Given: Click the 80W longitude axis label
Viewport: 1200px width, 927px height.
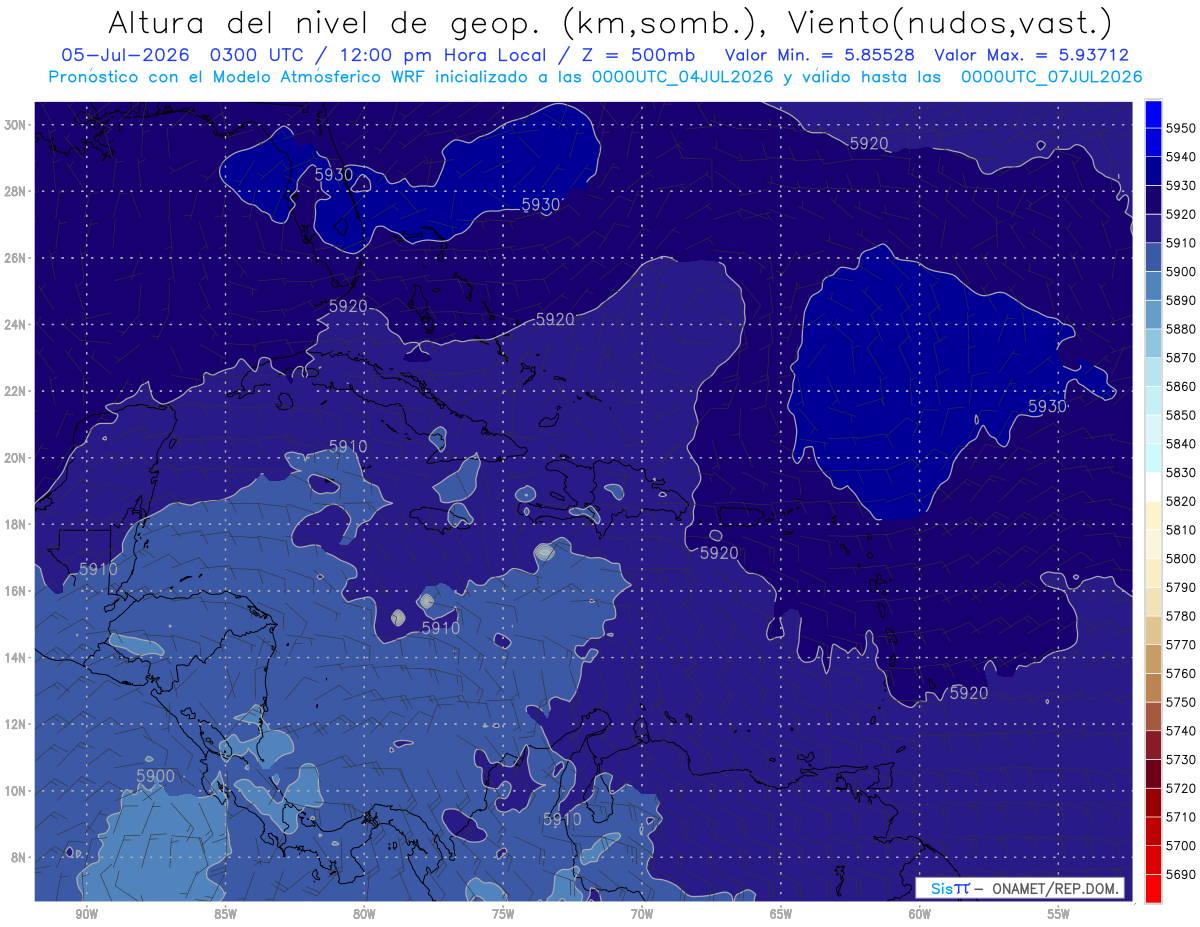Looking at the screenshot, I should click(x=364, y=914).
